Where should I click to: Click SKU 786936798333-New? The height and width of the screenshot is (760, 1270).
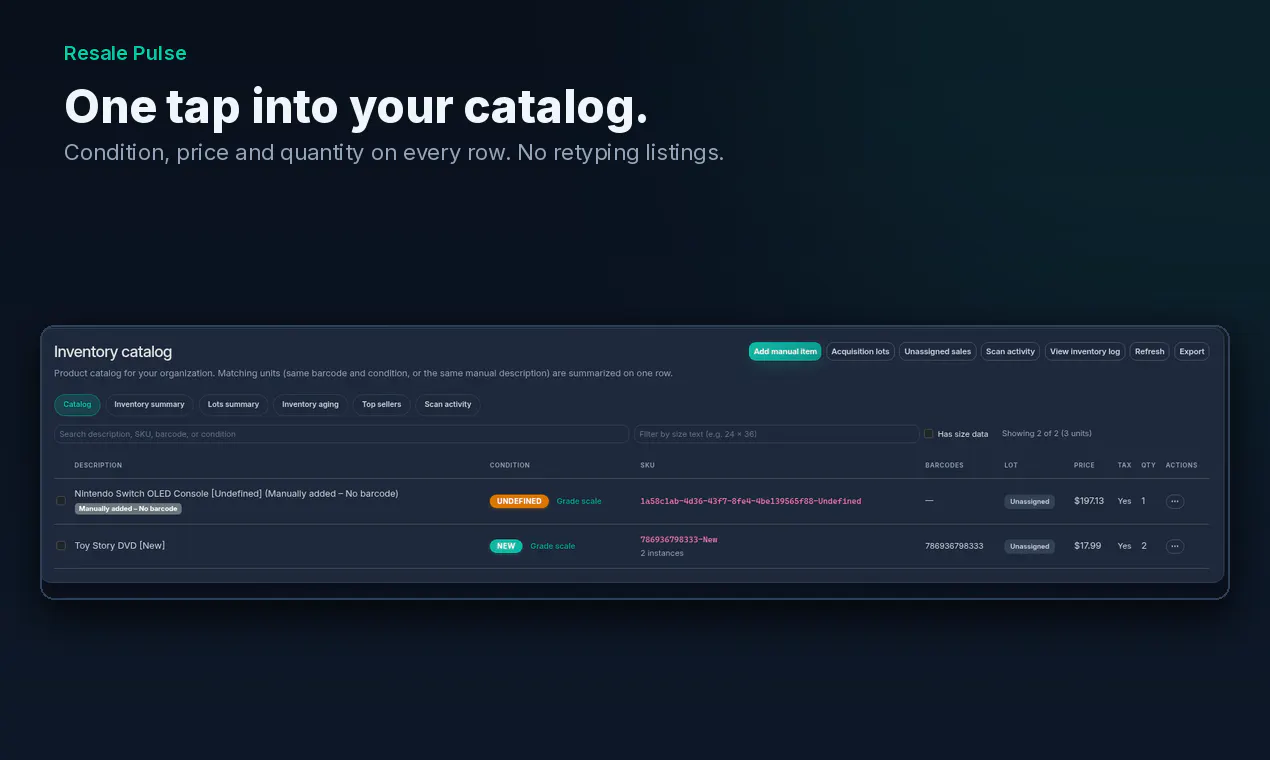(679, 539)
